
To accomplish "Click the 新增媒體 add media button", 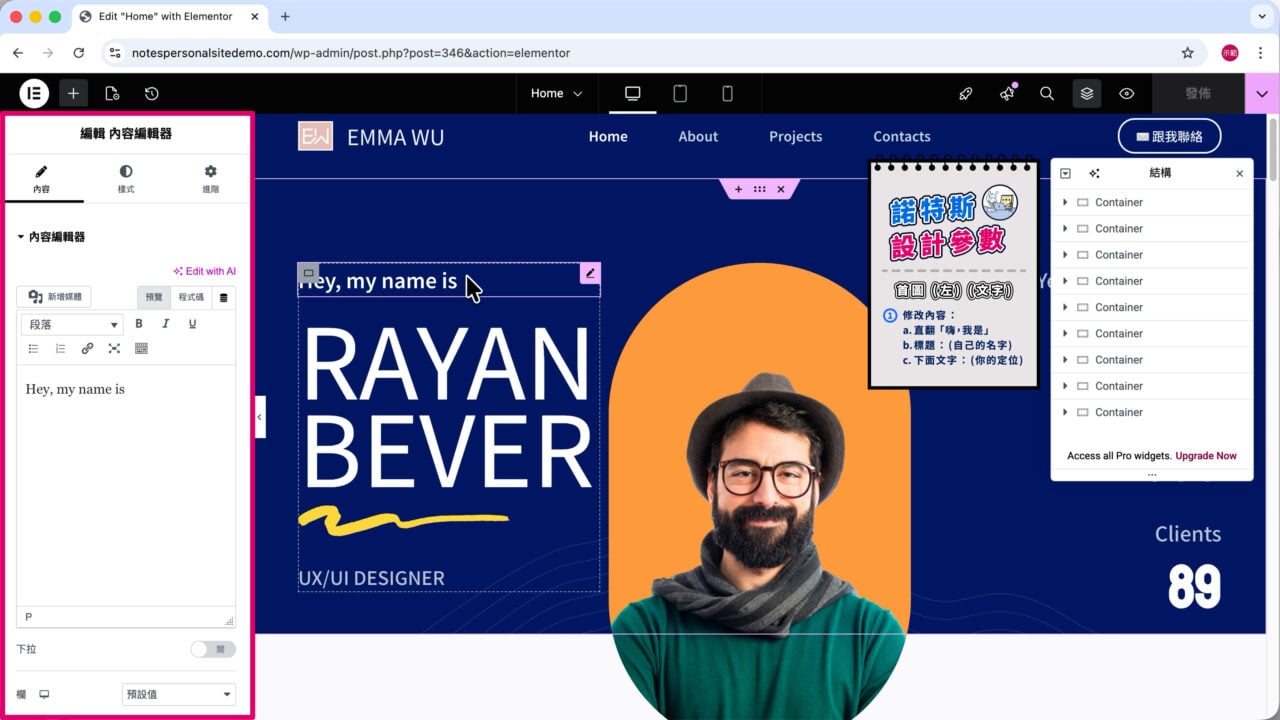I will 56,296.
